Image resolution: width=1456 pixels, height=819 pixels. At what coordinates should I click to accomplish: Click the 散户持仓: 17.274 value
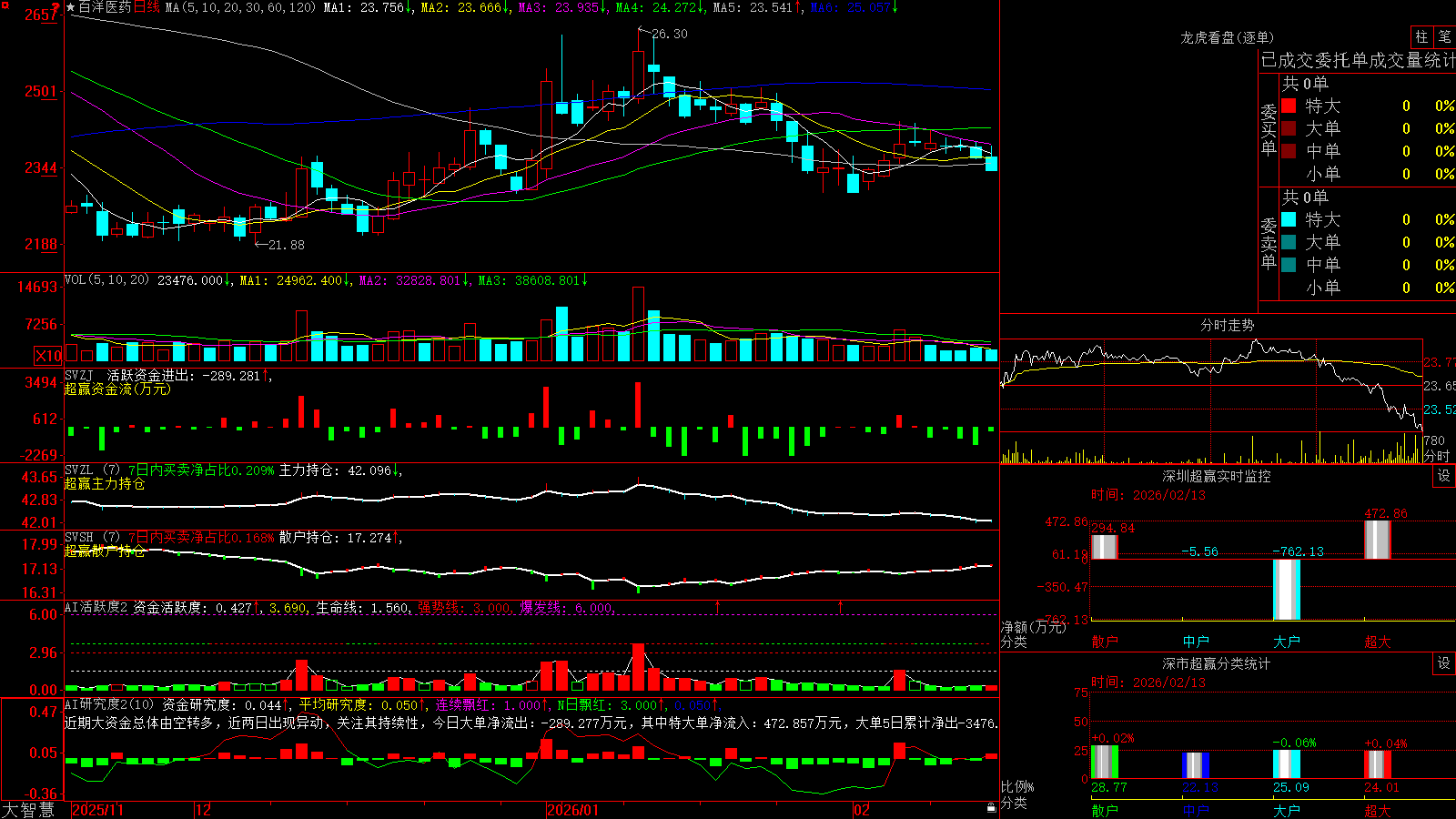click(x=335, y=538)
